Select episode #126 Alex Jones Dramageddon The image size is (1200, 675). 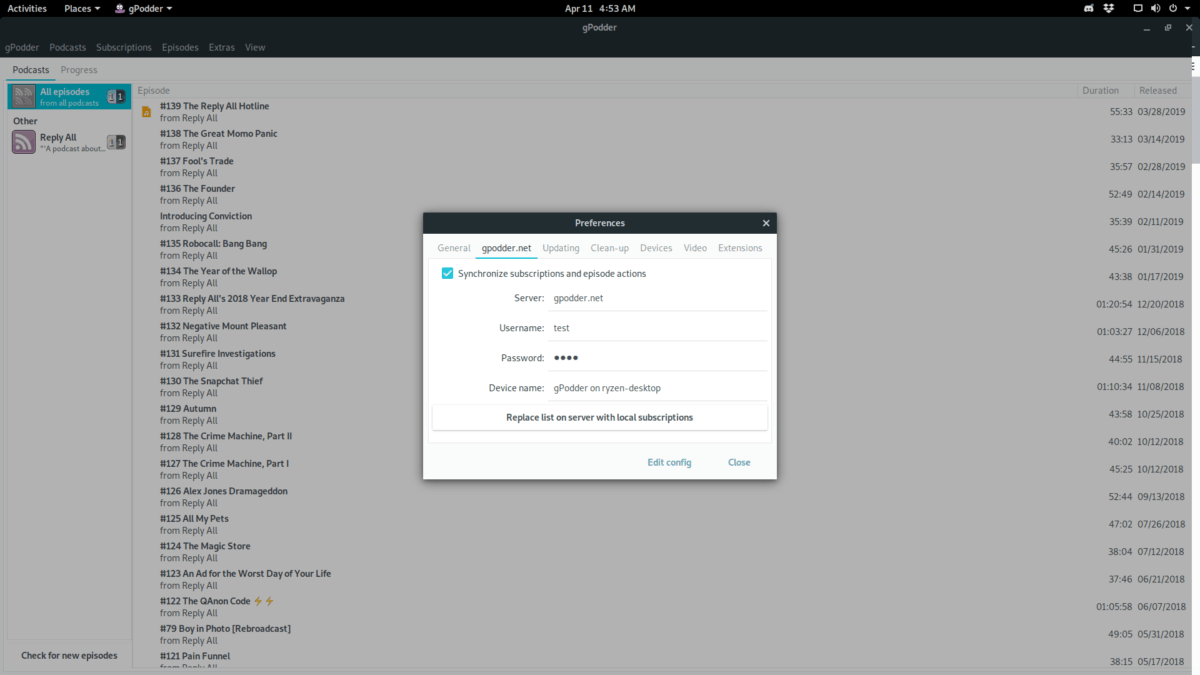pos(662,497)
